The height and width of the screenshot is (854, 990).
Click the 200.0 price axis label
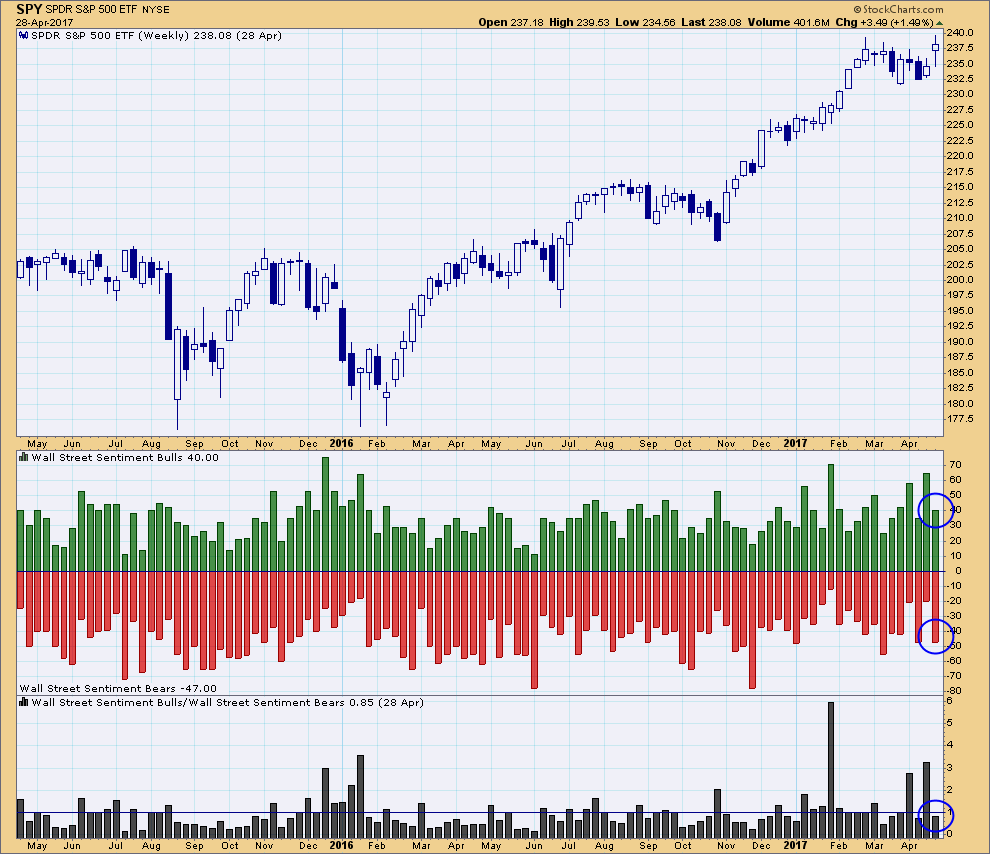[x=960, y=280]
